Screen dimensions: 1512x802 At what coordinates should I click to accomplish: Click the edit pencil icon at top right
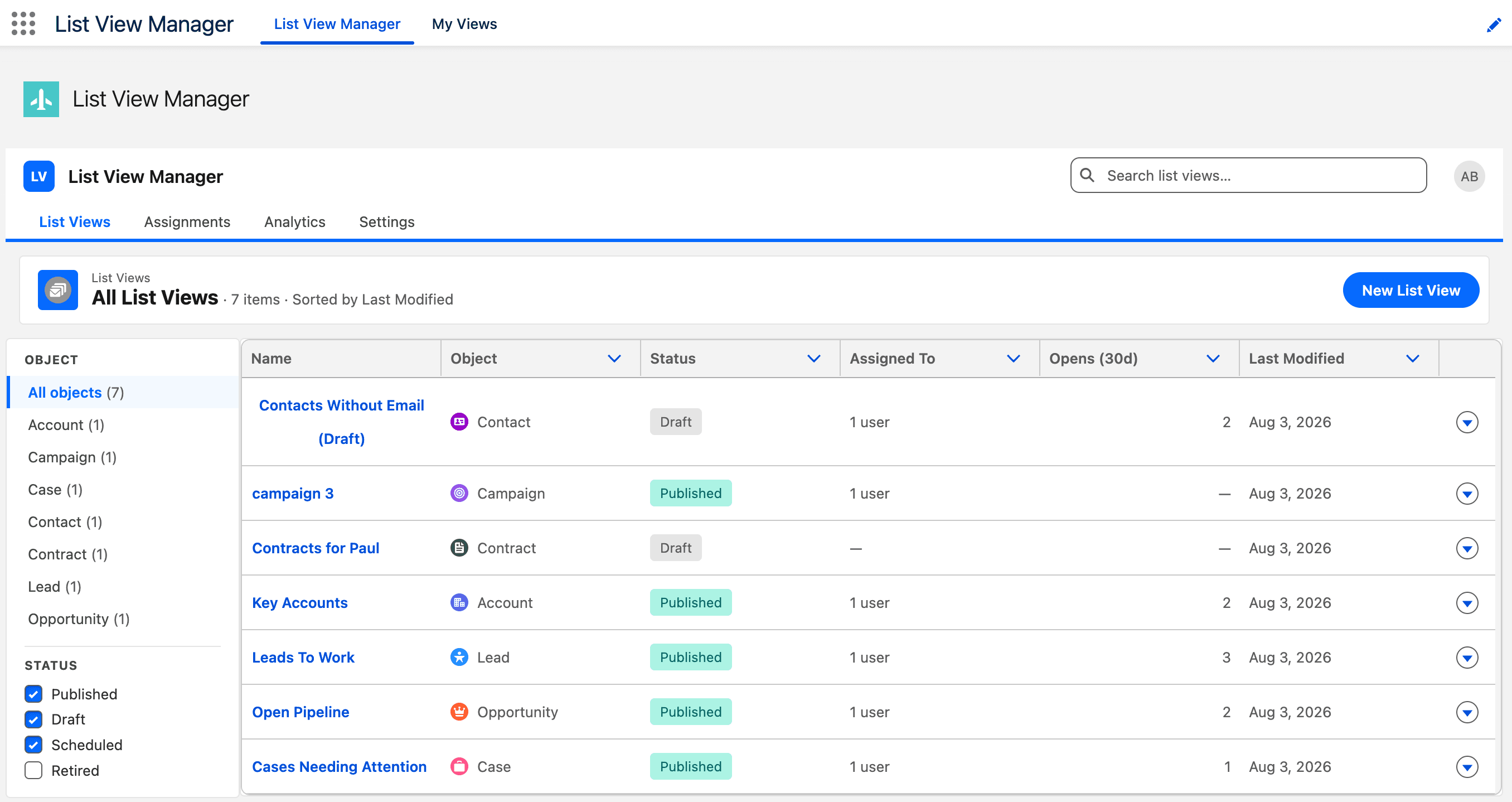pyautogui.click(x=1494, y=25)
